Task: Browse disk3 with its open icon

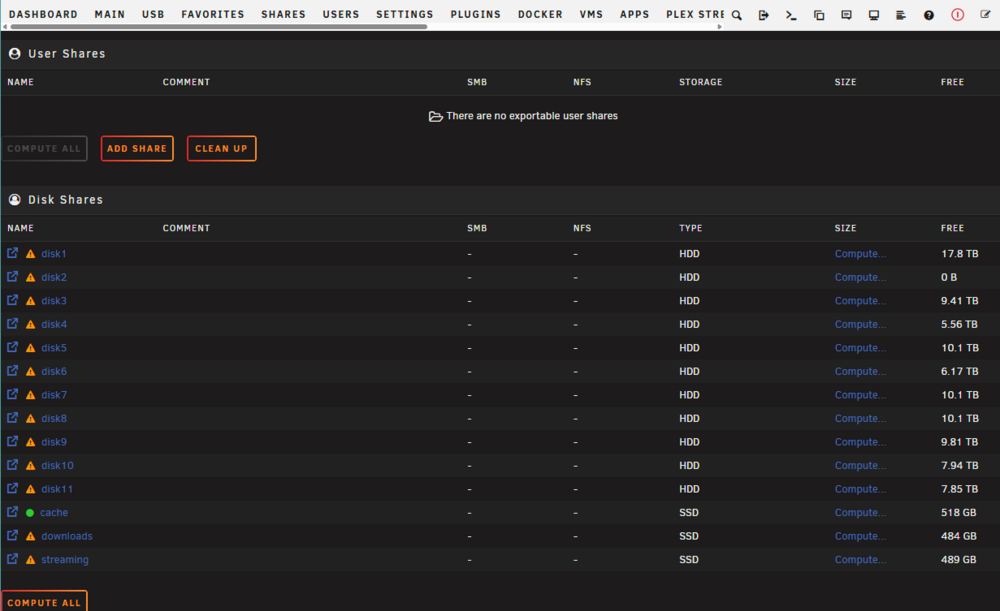Action: [12, 300]
